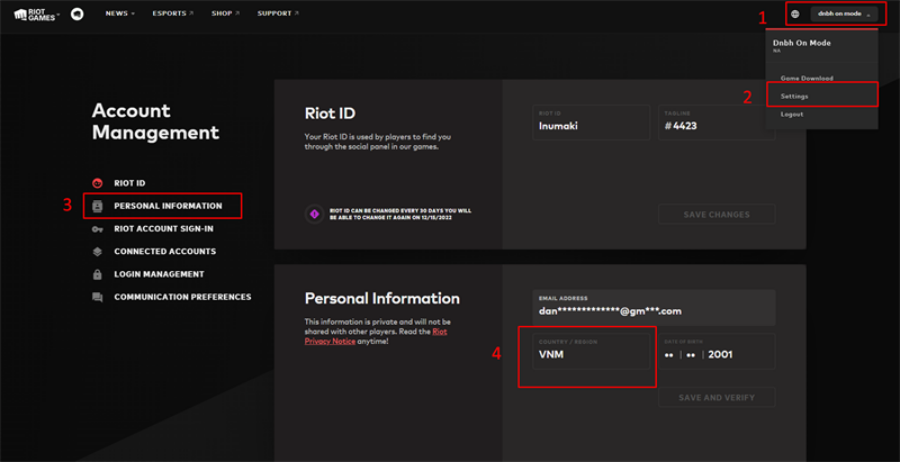Click the purple Riot ID change notice icon
The image size is (900, 462).
pyautogui.click(x=314, y=214)
